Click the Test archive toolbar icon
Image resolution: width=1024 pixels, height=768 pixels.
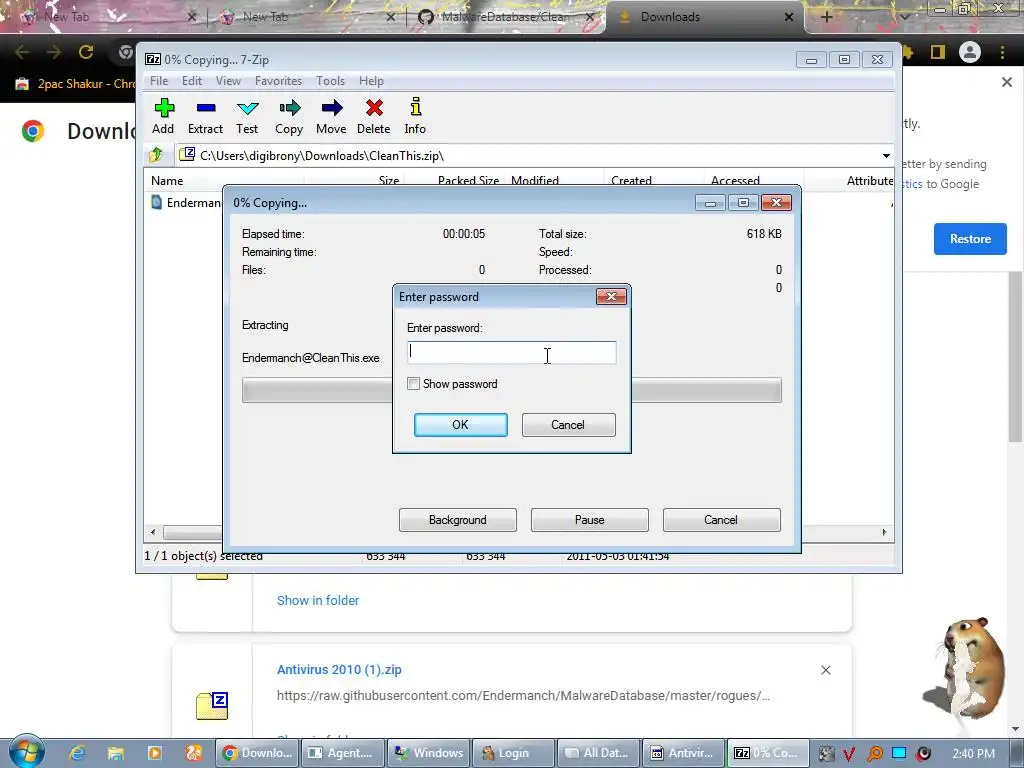(247, 116)
